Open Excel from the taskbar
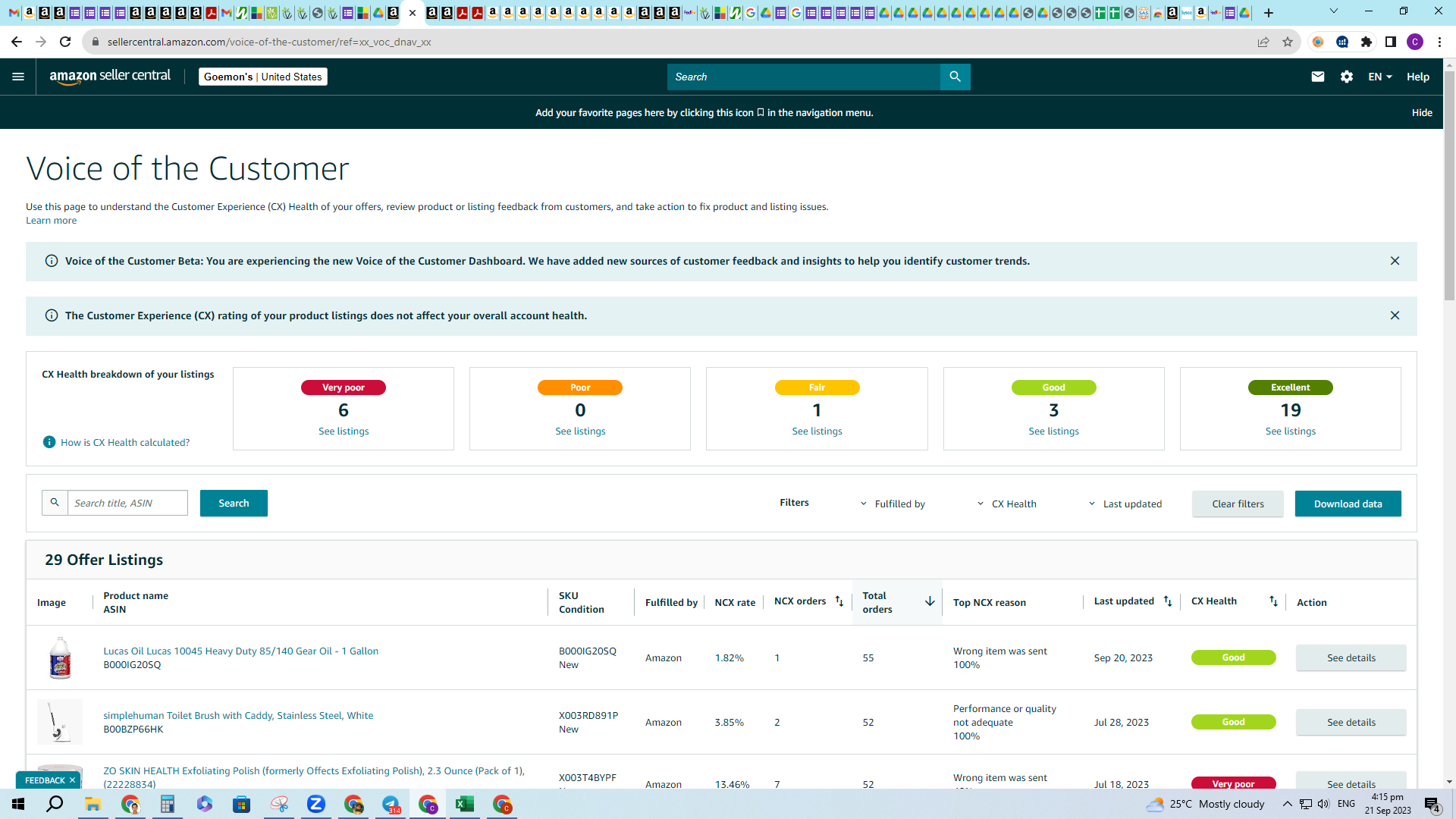1456x819 pixels. click(465, 804)
